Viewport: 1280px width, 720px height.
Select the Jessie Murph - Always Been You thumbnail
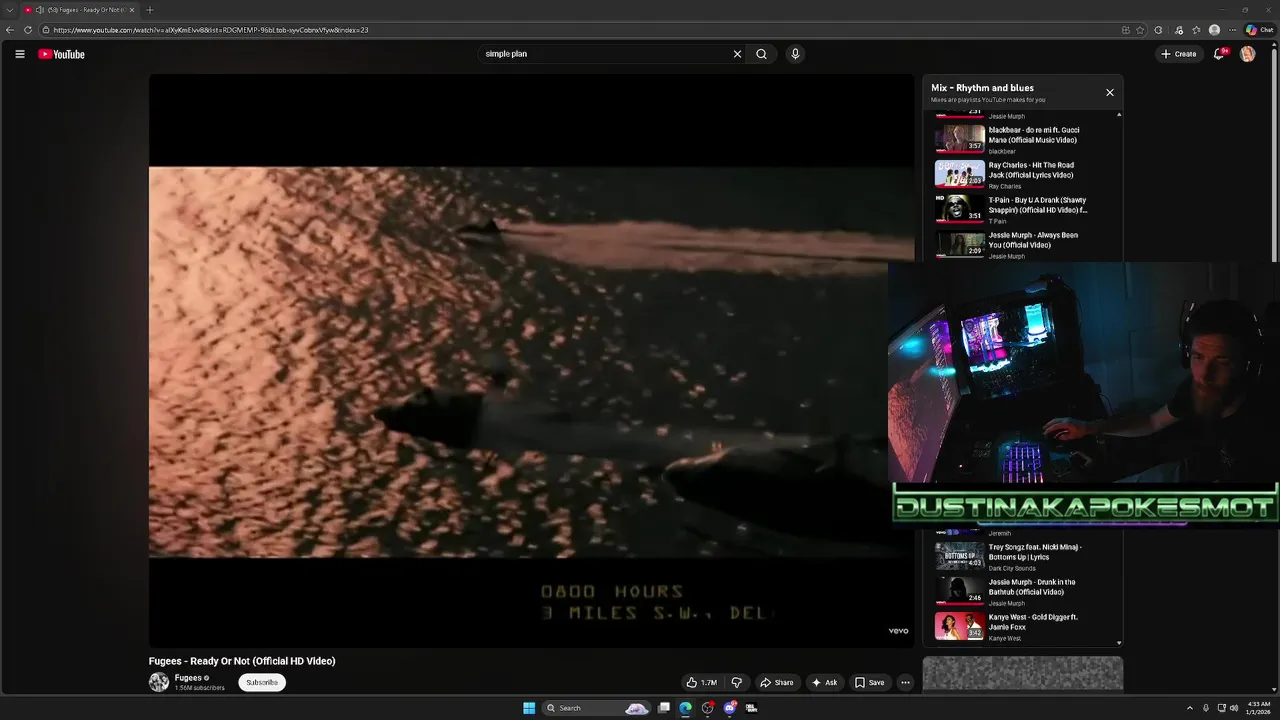(x=959, y=243)
